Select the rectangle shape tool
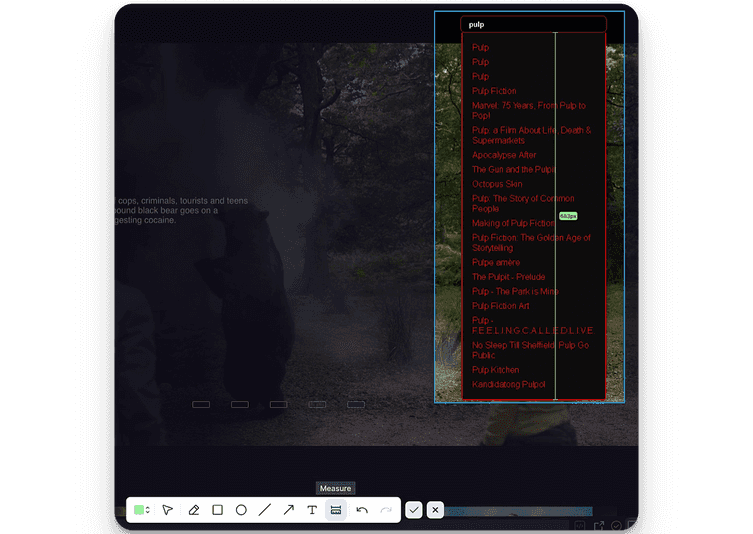Image resolution: width=753 pixels, height=534 pixels. pos(218,510)
